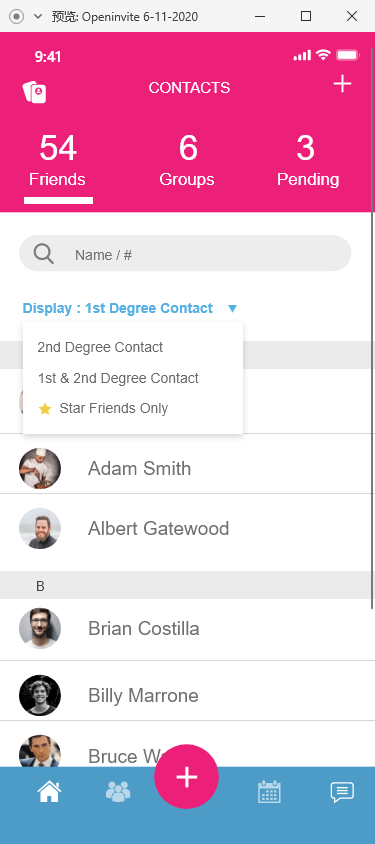Collapse the Display degree contact dropdown arrow
This screenshot has width=375, height=844.
232,308
